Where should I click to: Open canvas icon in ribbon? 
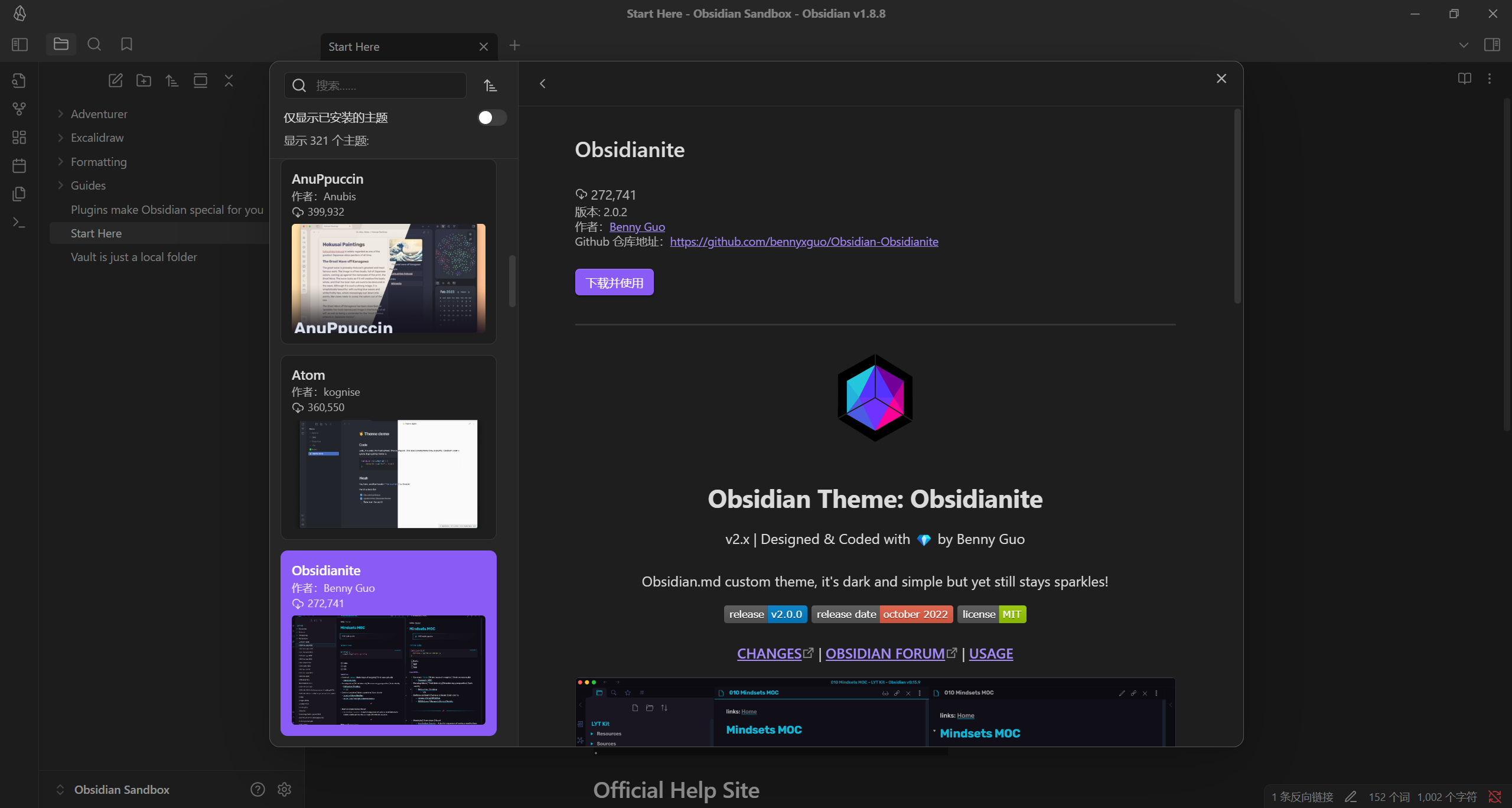click(19, 137)
